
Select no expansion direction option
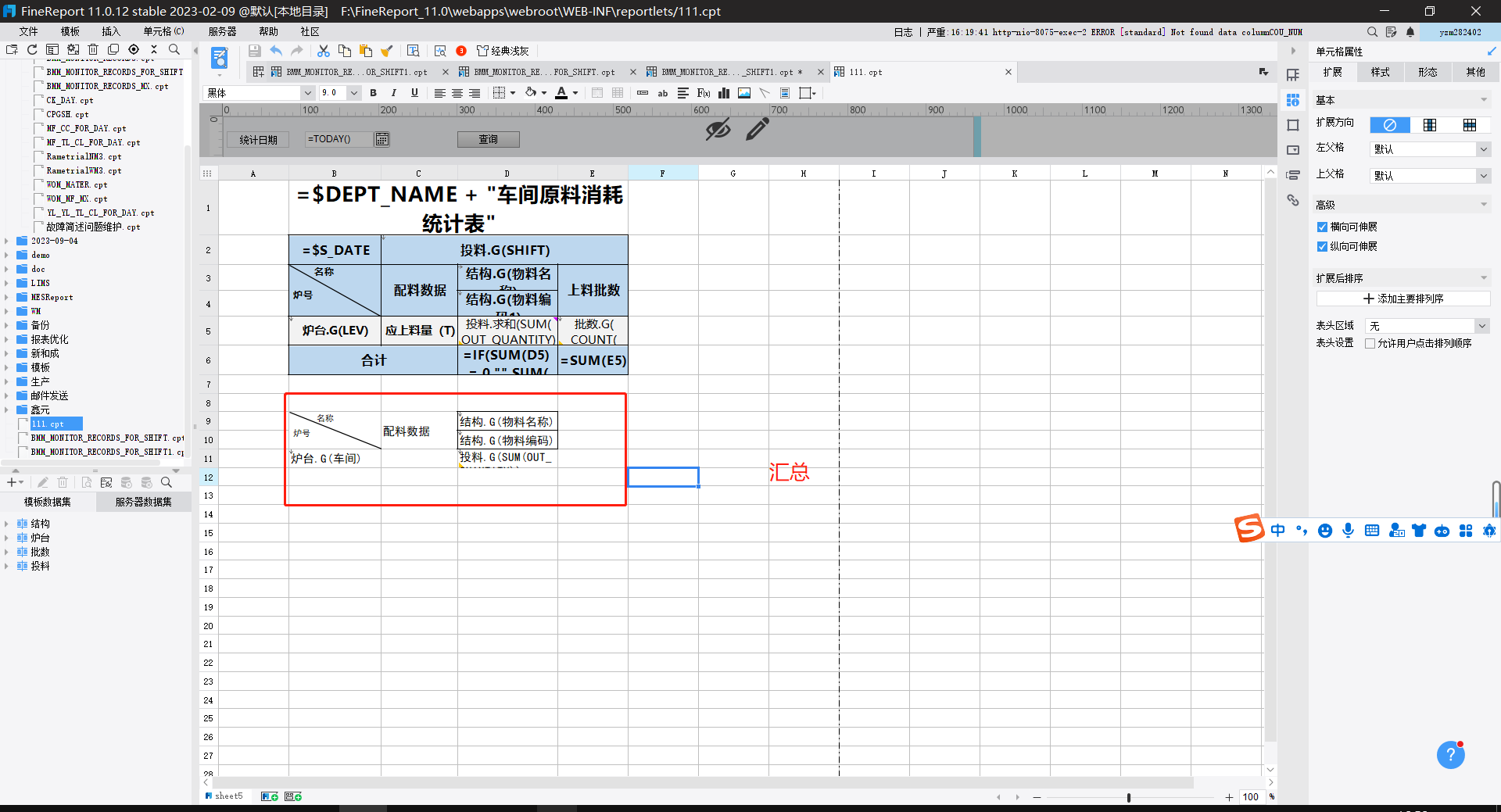(1389, 125)
